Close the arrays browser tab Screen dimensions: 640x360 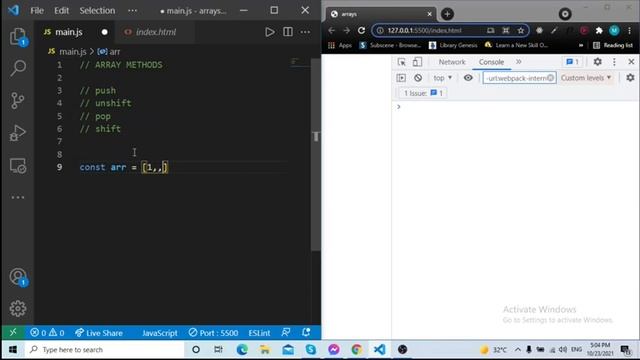pos(429,14)
